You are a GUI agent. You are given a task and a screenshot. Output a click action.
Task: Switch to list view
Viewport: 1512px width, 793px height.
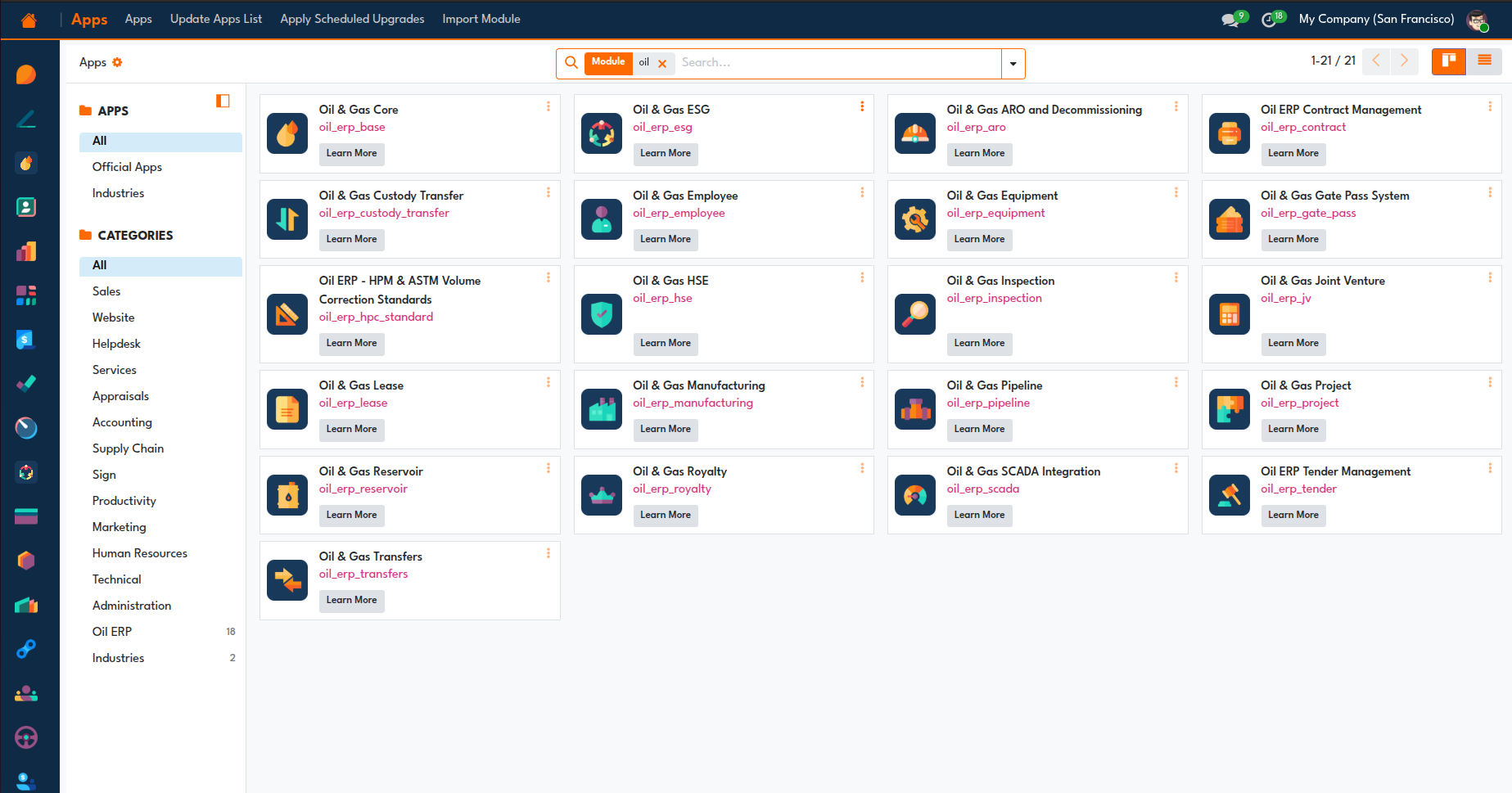click(x=1484, y=61)
